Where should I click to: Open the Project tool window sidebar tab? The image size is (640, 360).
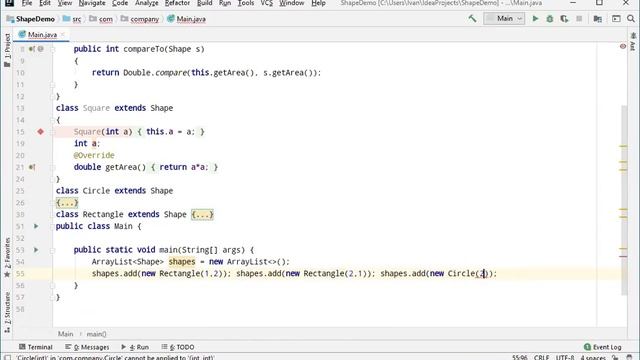coord(7,50)
